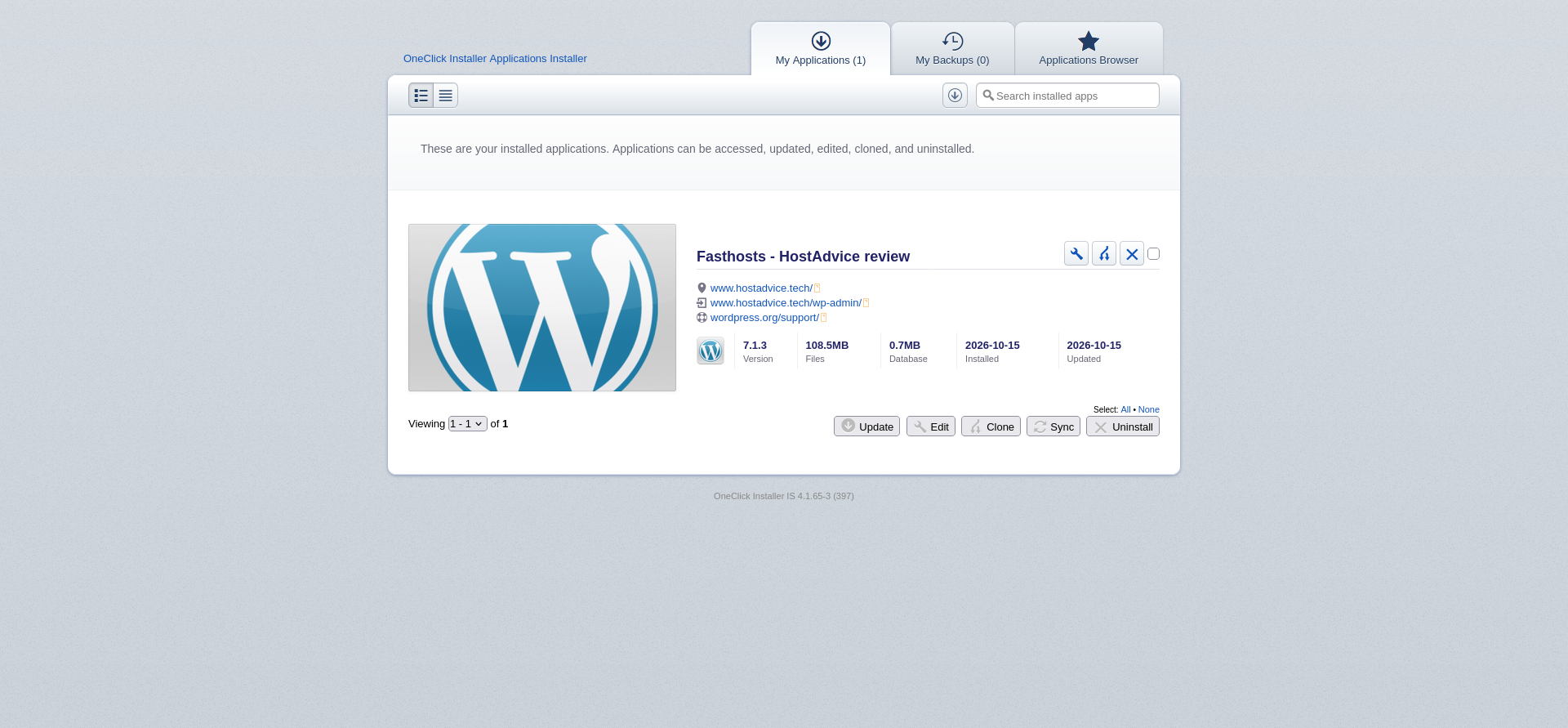The height and width of the screenshot is (728, 1568).
Task: Click the Edit button
Action: click(931, 427)
